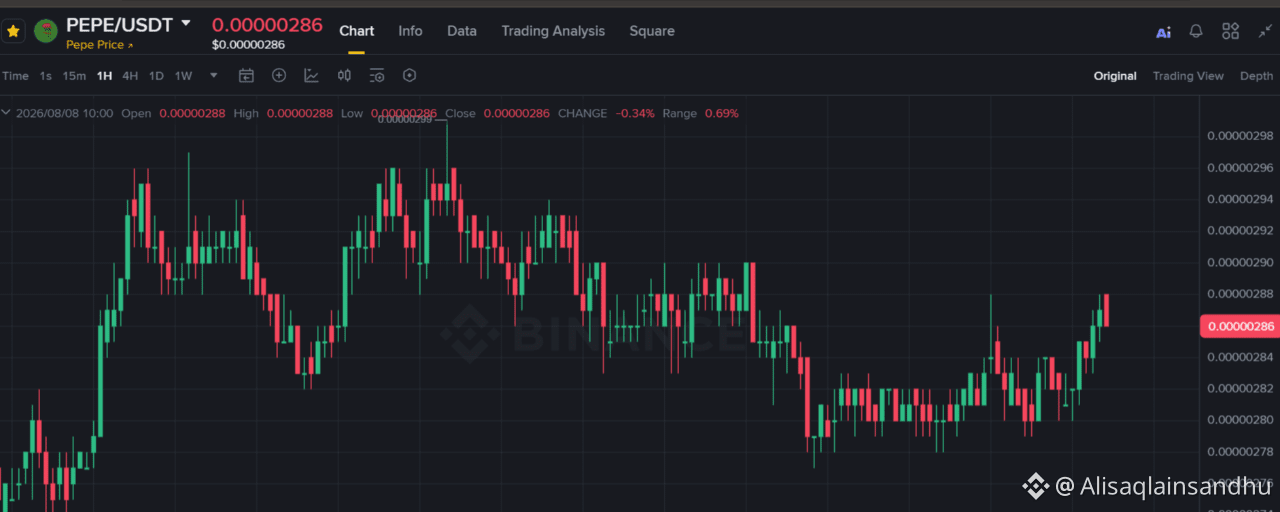Switch to Trading View chart mode
The height and width of the screenshot is (512, 1280).
(x=1188, y=76)
